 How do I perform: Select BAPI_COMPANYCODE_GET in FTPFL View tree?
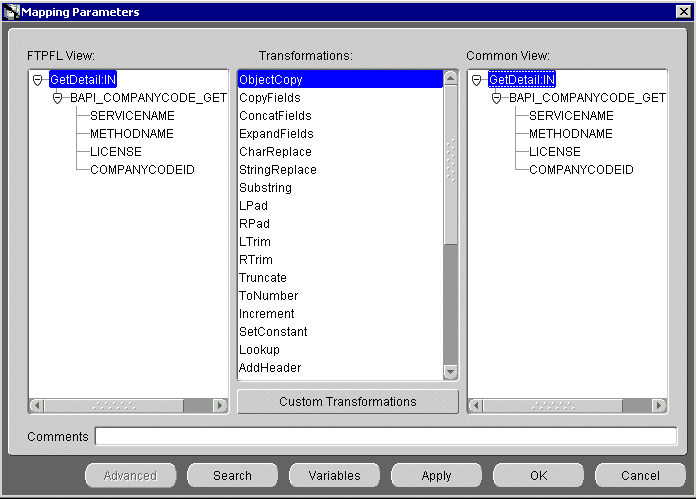click(x=148, y=98)
